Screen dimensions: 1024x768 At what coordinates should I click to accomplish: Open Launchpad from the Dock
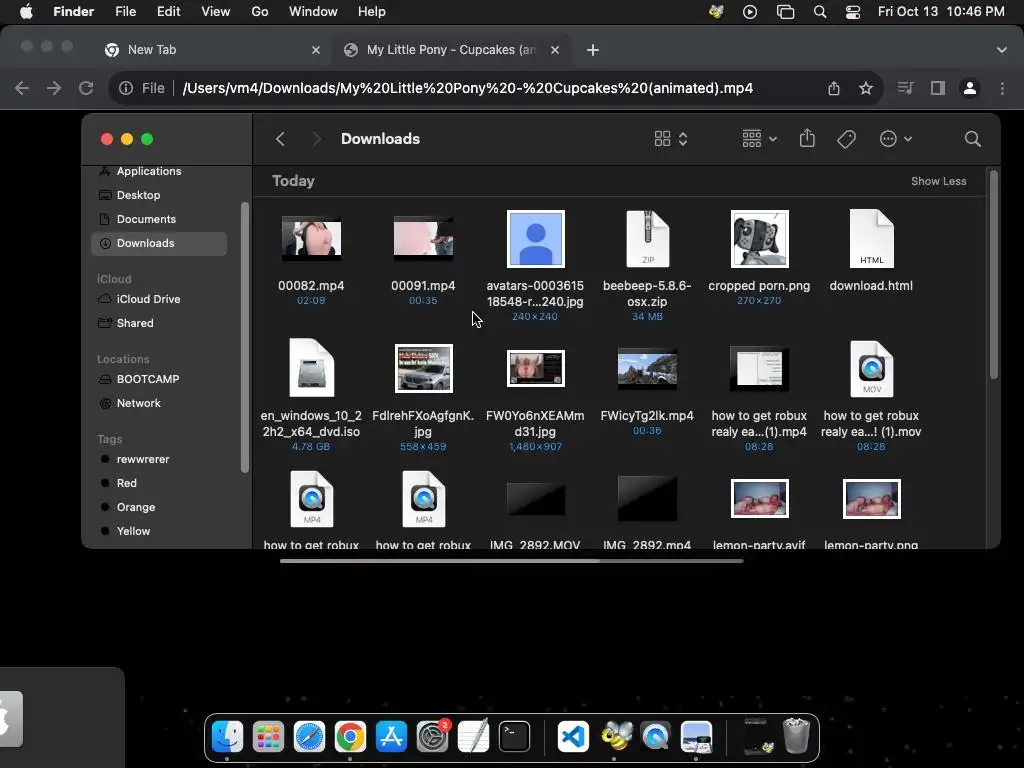pyautogui.click(x=268, y=737)
